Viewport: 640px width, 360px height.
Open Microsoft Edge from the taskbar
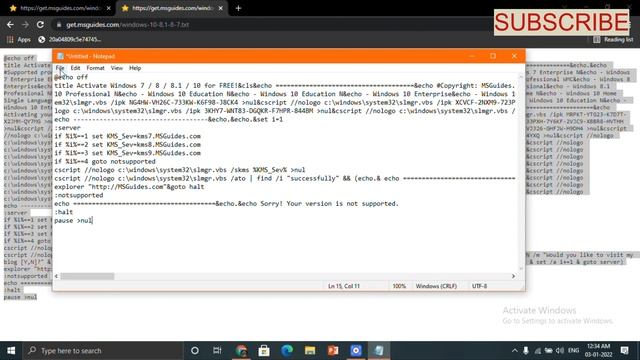(287, 351)
